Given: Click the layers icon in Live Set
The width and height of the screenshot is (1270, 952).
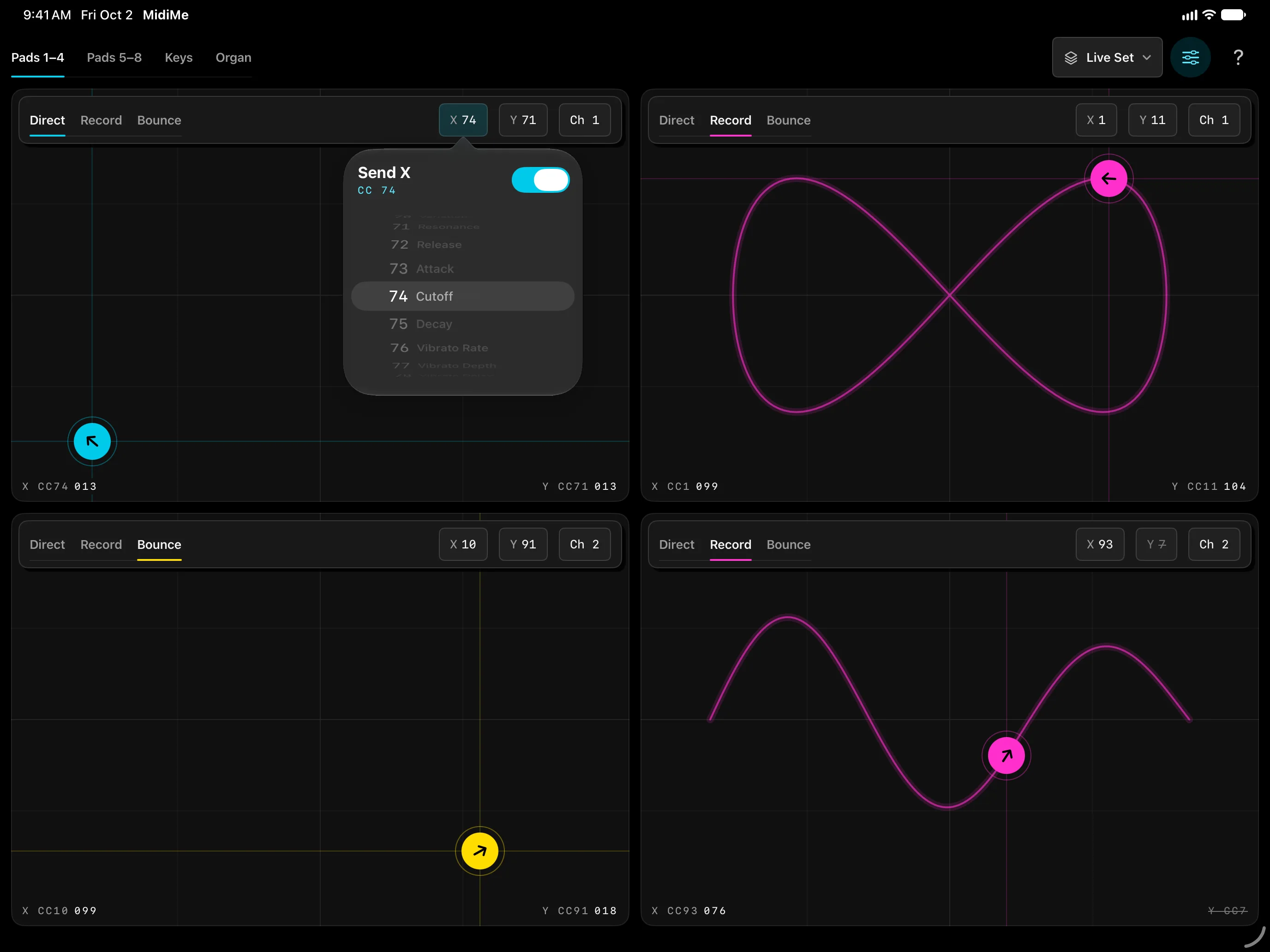Looking at the screenshot, I should click(x=1071, y=57).
